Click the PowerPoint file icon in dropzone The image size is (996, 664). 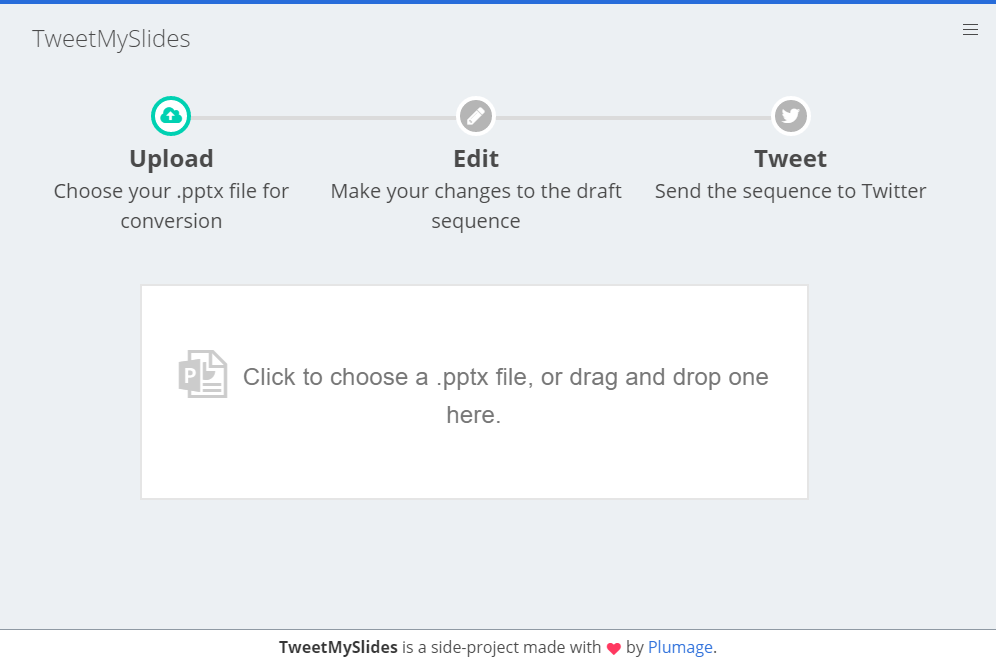click(x=203, y=374)
